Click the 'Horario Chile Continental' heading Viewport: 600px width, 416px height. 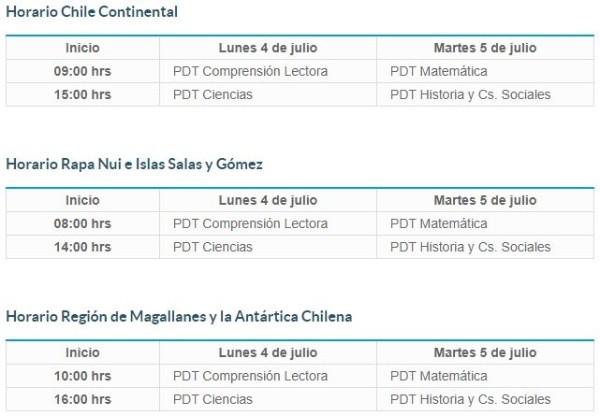tap(92, 12)
